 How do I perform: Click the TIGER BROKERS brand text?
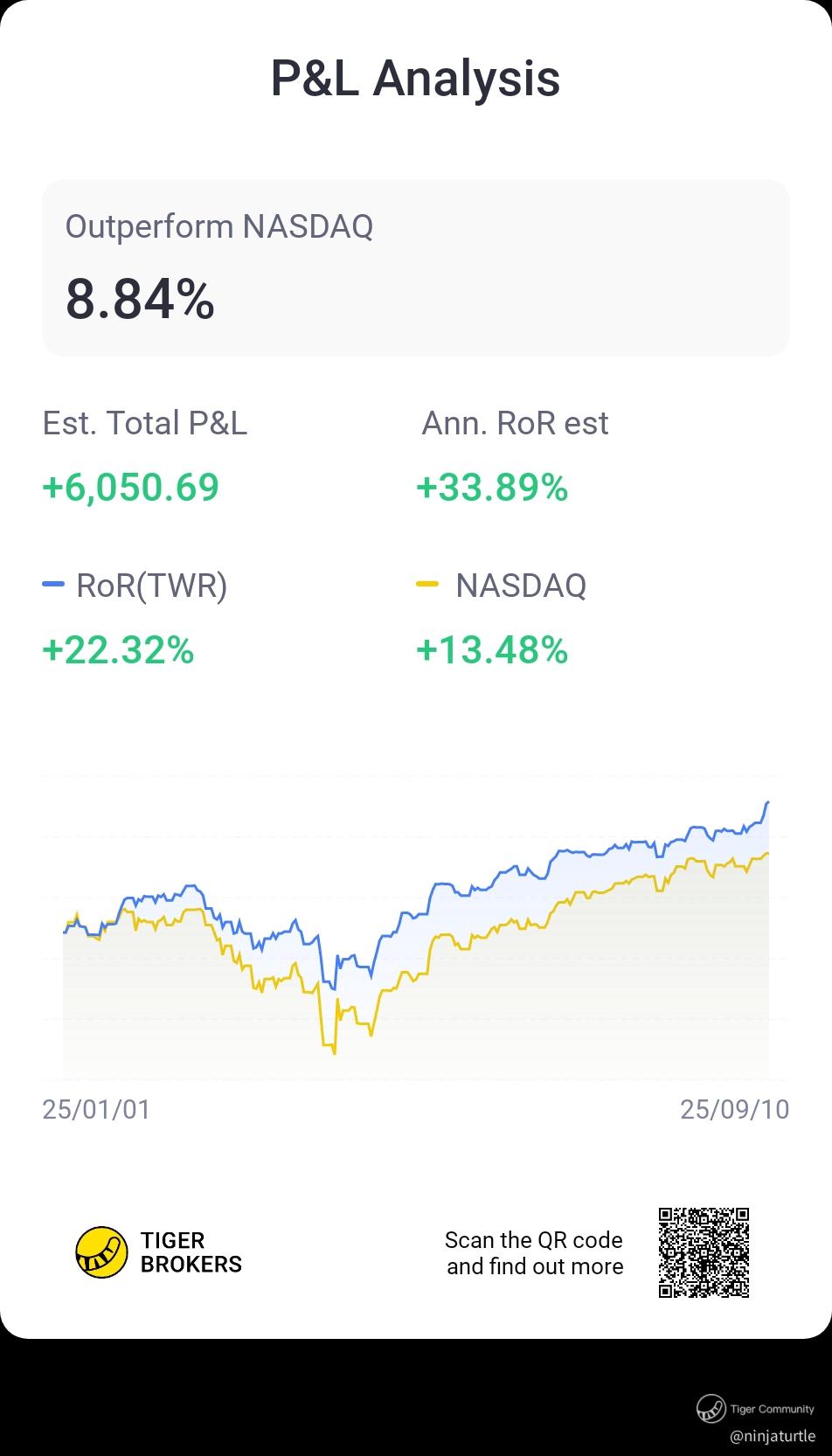pos(191,1252)
